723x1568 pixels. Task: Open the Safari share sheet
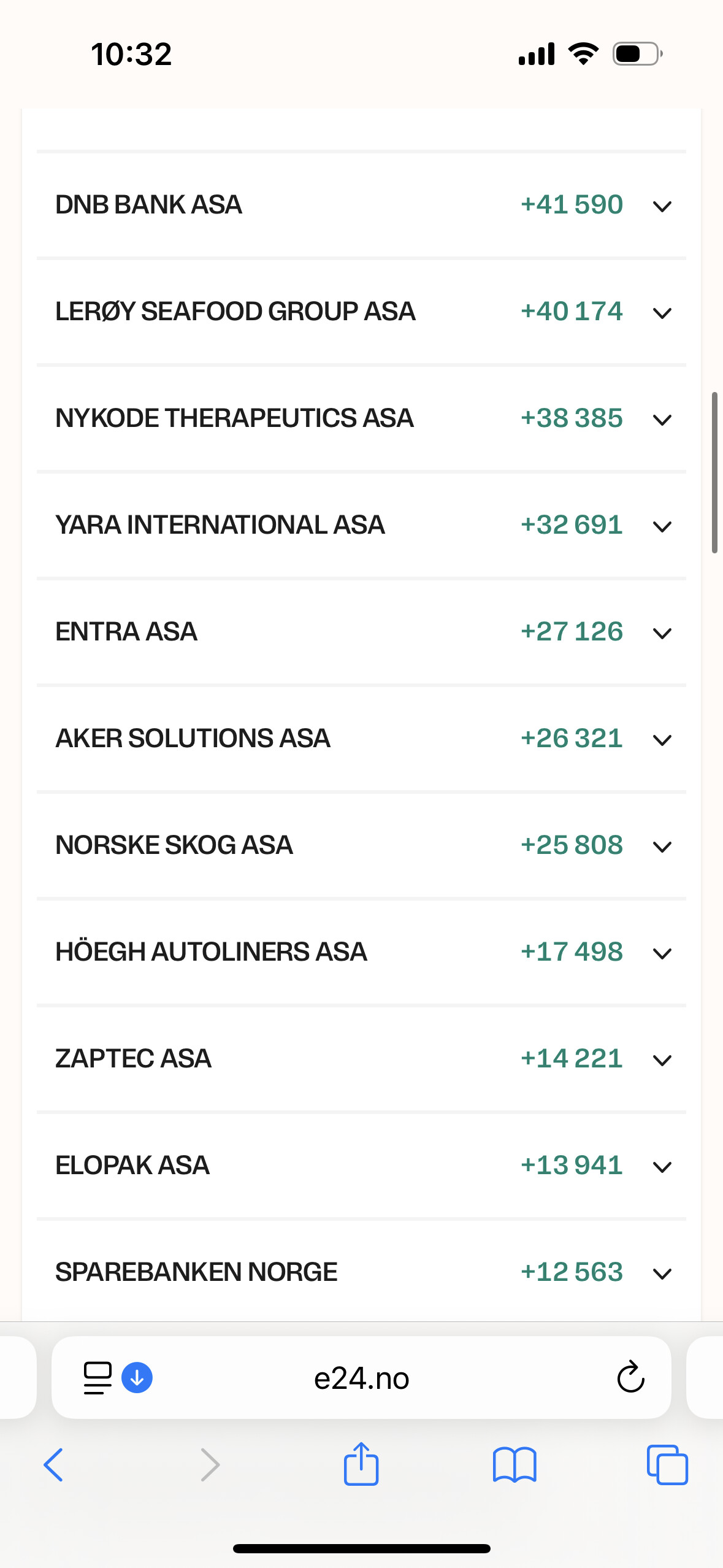(361, 1464)
